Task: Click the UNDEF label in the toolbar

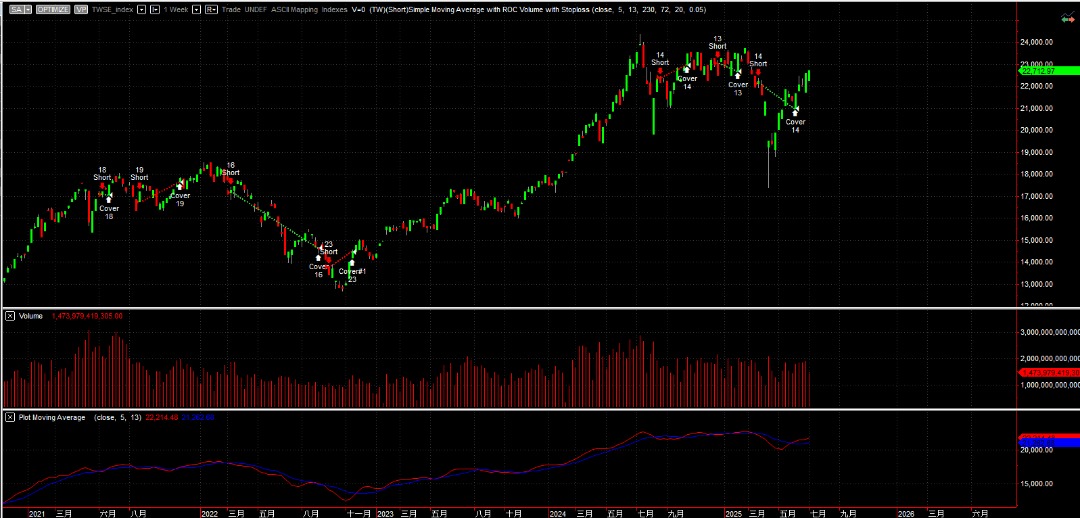Action: pyautogui.click(x=256, y=10)
